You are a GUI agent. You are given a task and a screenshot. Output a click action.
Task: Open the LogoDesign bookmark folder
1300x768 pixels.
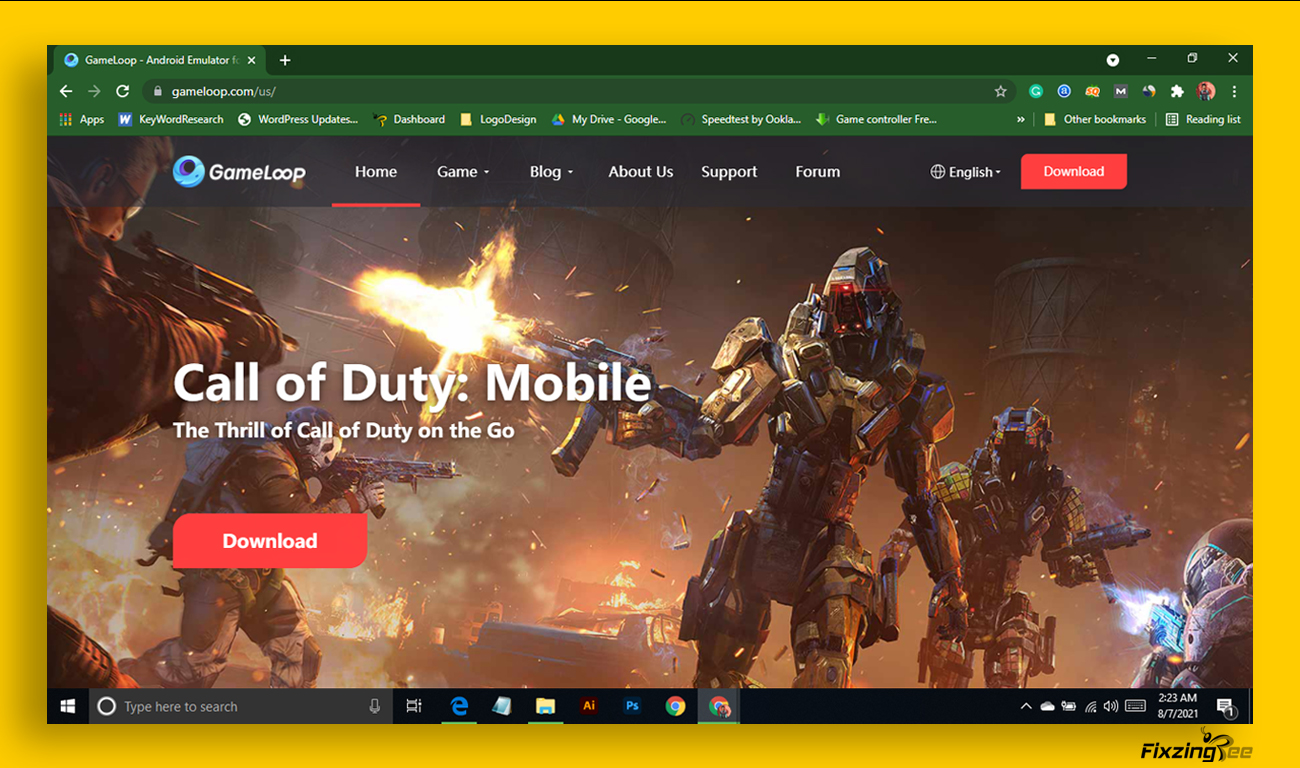coord(498,119)
